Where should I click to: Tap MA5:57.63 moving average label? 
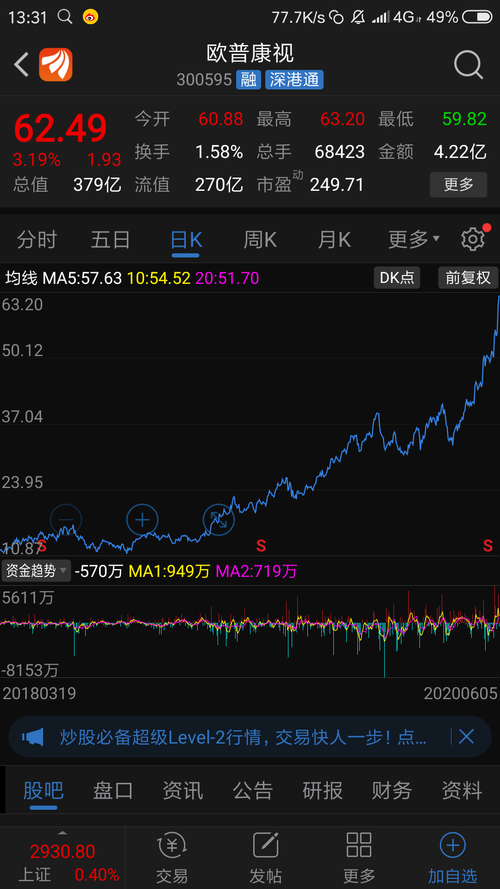pos(82,278)
